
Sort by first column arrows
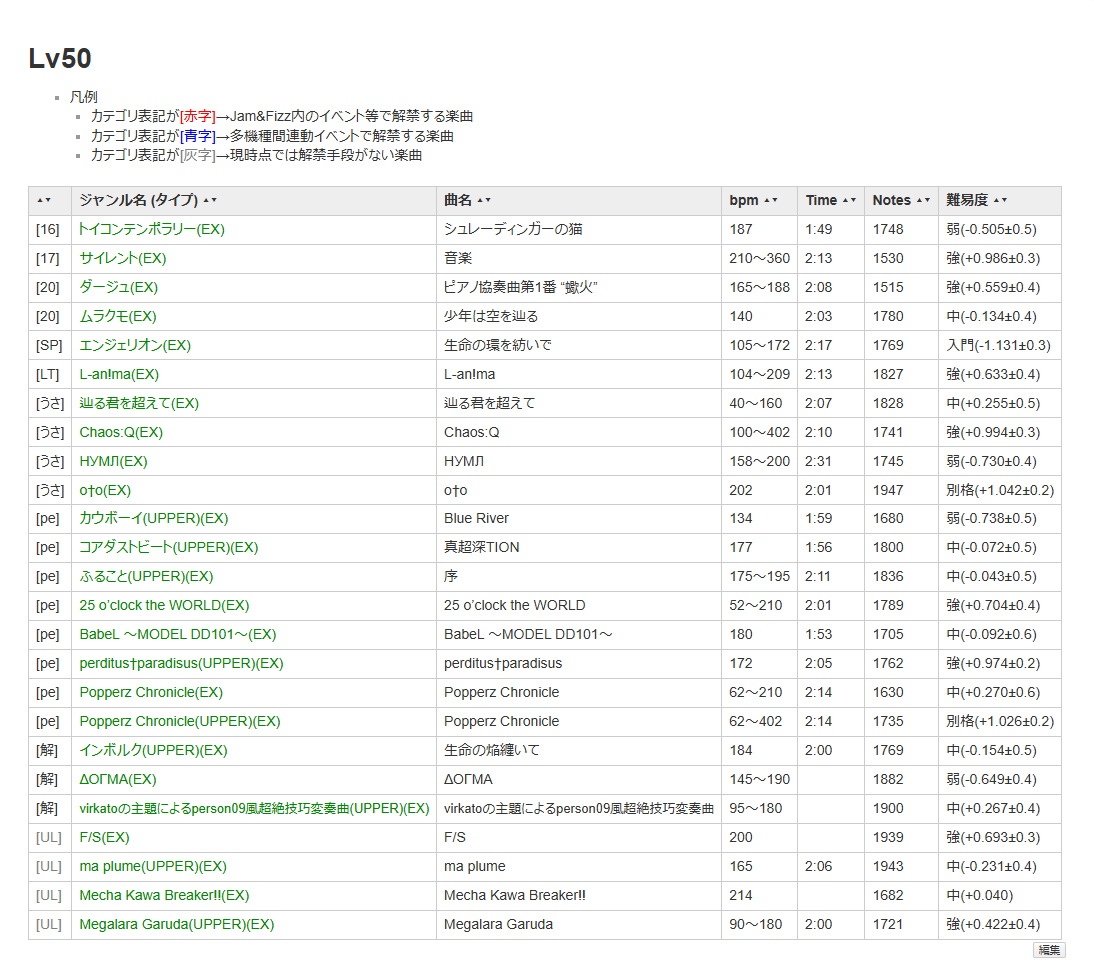click(x=44, y=200)
